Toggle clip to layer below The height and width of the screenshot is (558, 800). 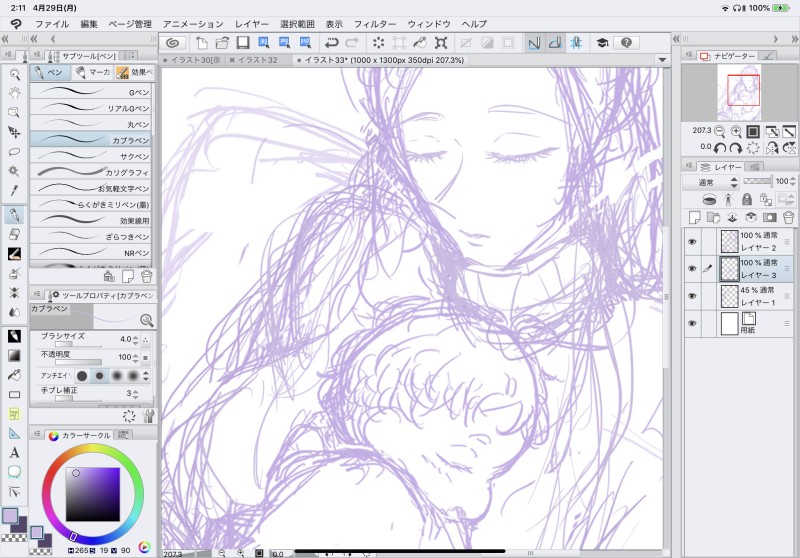tap(709, 199)
